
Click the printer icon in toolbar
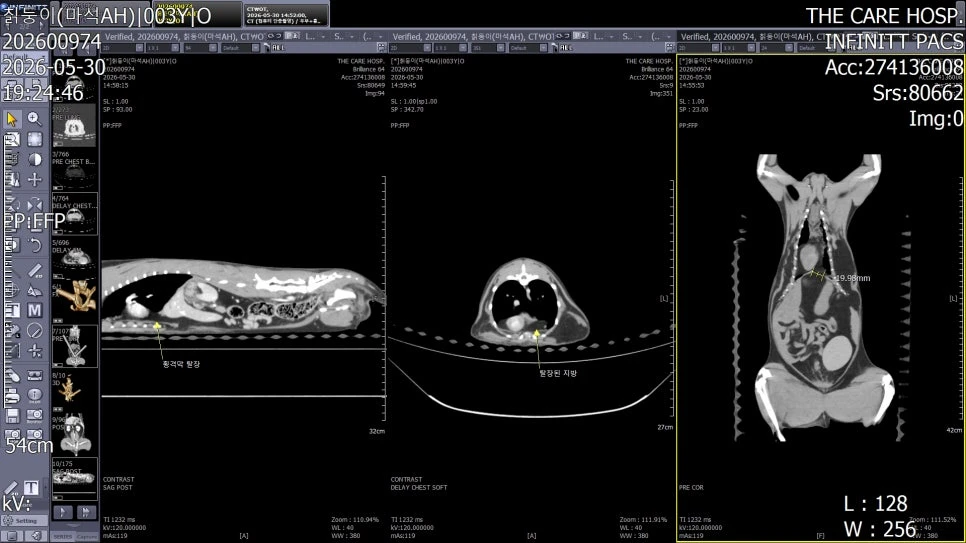pos(12,394)
